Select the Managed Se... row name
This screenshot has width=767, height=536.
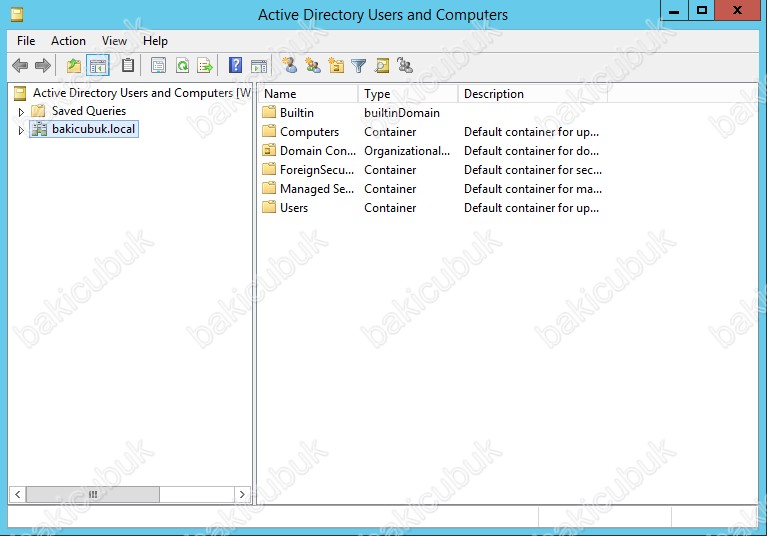[317, 189]
